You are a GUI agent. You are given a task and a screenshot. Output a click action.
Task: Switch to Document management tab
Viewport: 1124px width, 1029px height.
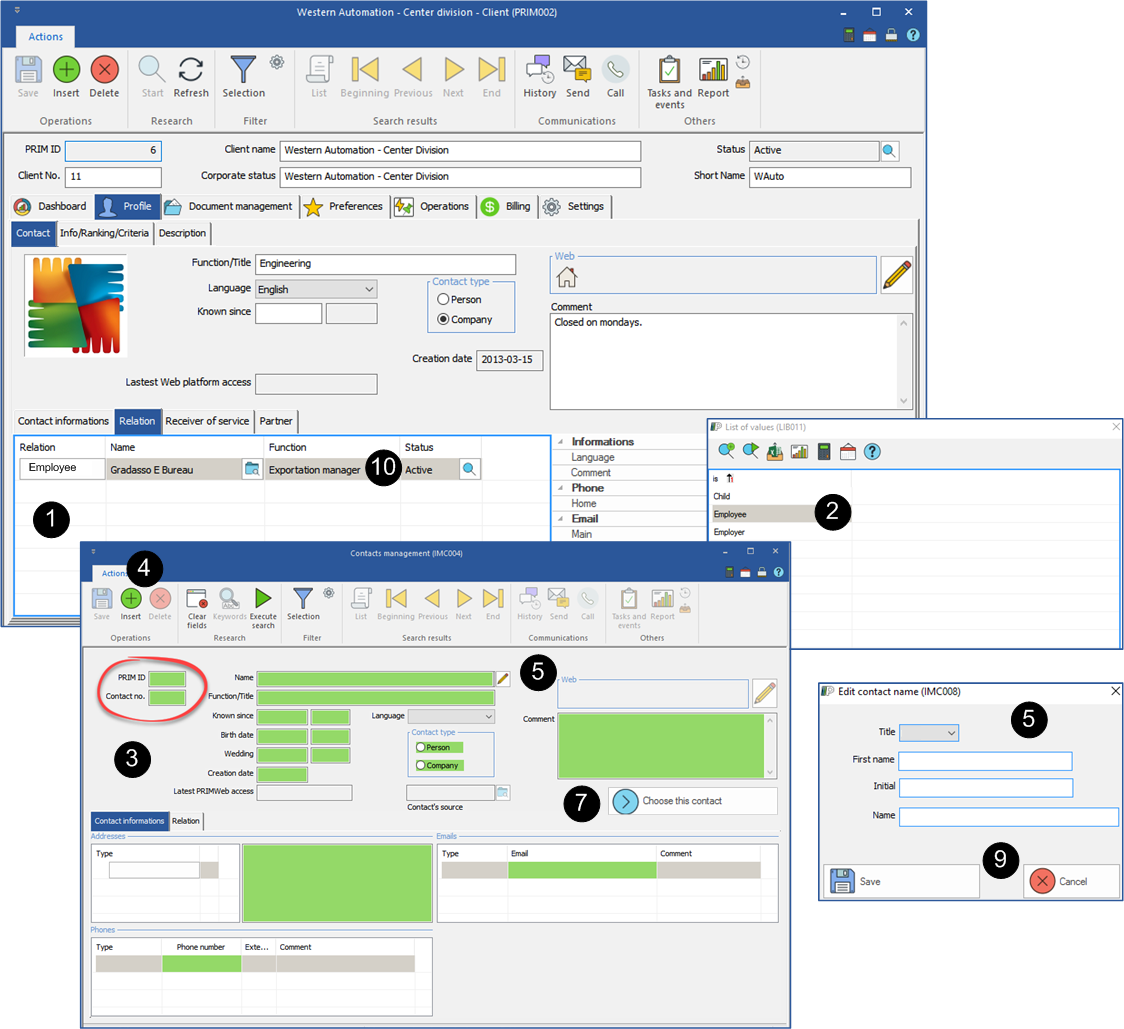pyautogui.click(x=229, y=207)
